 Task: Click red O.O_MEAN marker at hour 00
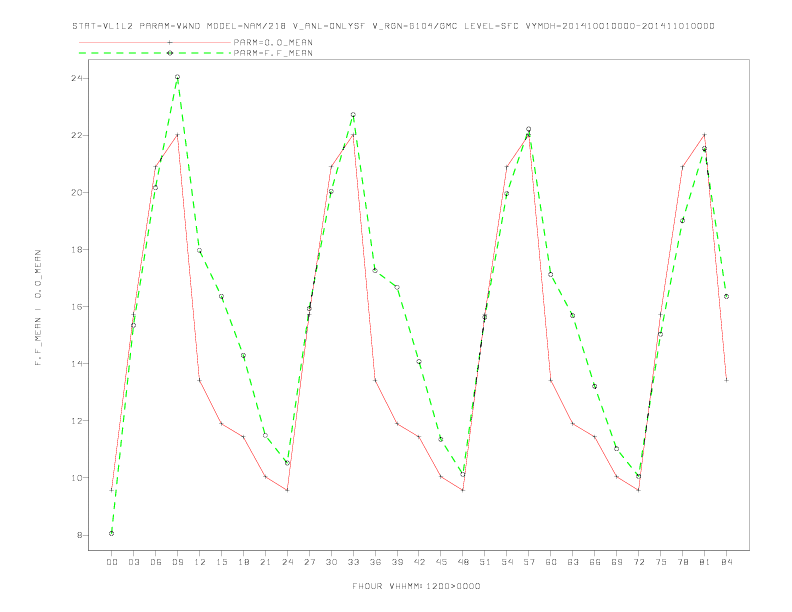112,490
